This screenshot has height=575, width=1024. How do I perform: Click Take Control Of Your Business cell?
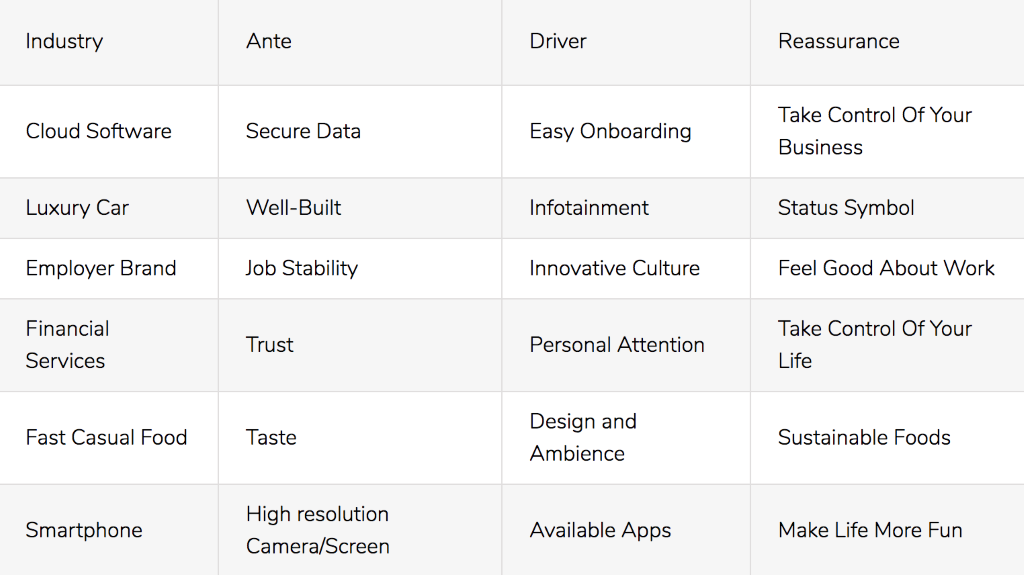coord(874,131)
